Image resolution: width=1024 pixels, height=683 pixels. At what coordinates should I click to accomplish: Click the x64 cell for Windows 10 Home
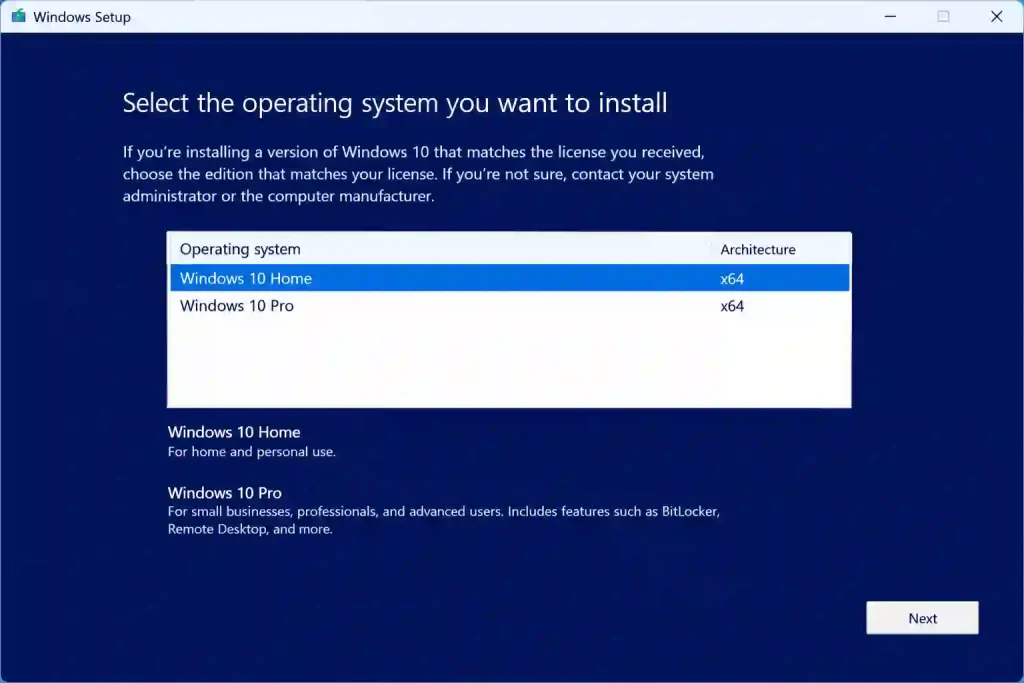pyautogui.click(x=732, y=279)
